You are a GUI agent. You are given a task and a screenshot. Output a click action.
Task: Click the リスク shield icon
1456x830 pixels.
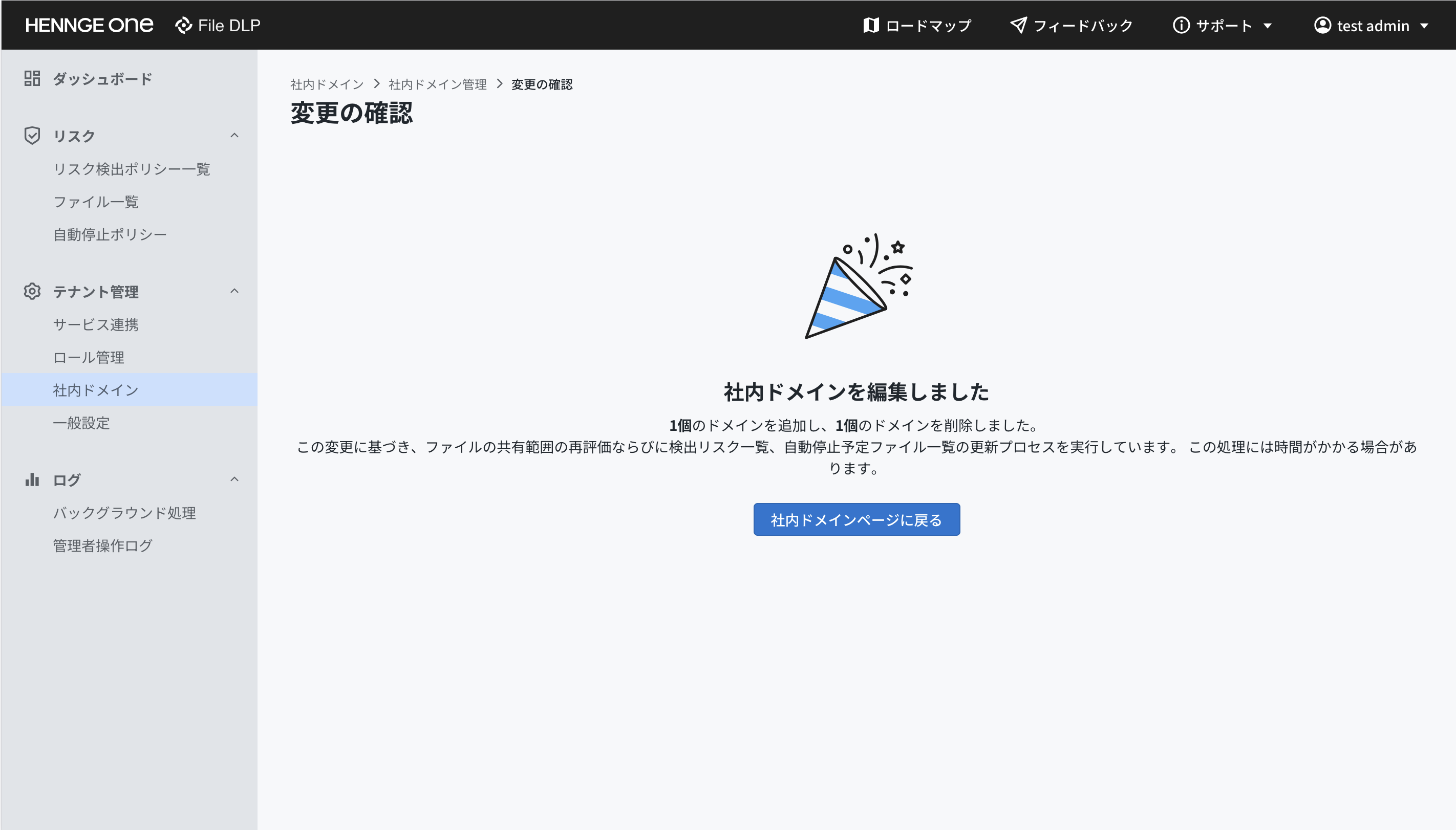pyautogui.click(x=32, y=136)
